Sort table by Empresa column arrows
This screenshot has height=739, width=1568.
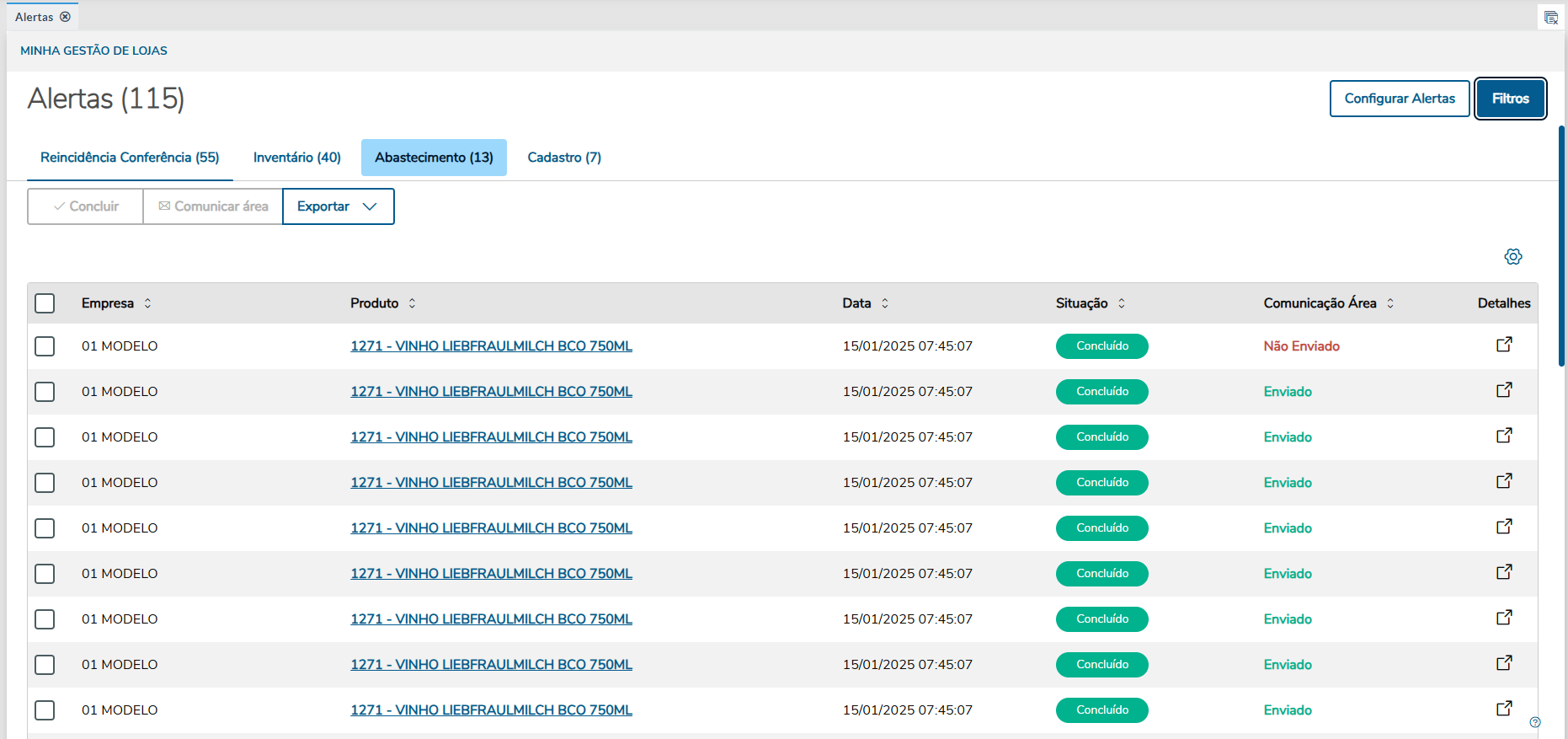tap(147, 303)
